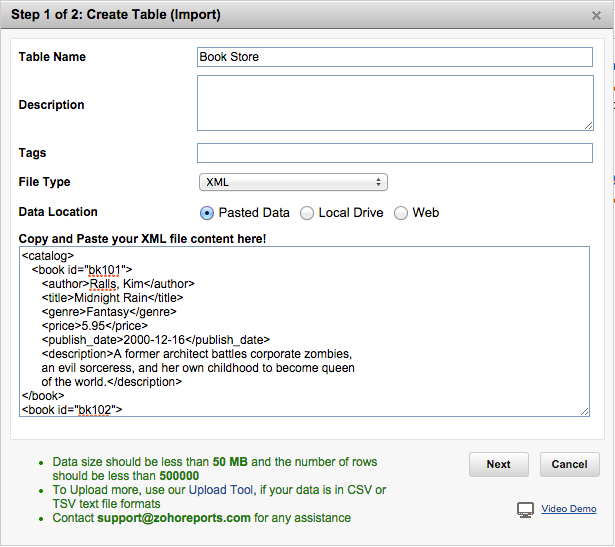Choose the Local Drive option

[x=307, y=213]
